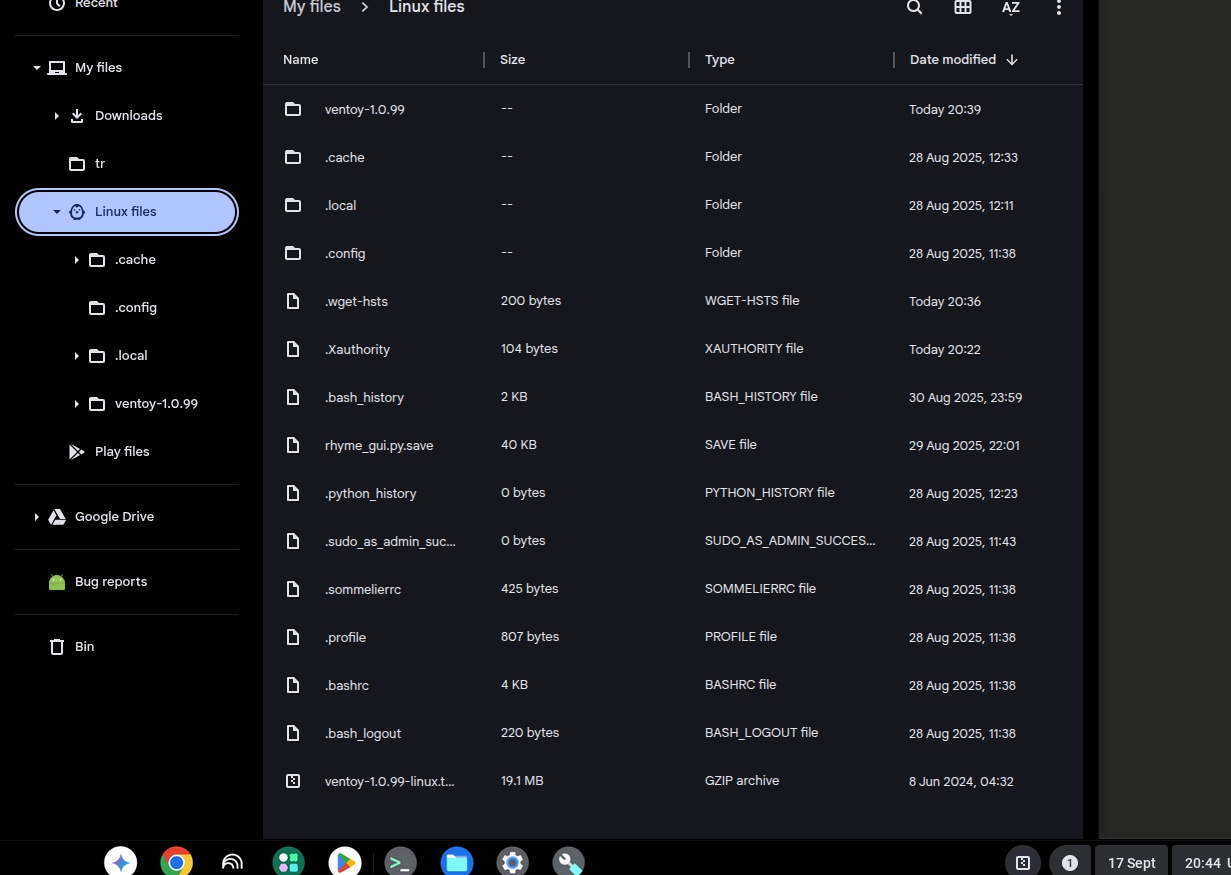Open Google Chrome from the shelf
The width and height of the screenshot is (1231, 875).
[x=177, y=862]
